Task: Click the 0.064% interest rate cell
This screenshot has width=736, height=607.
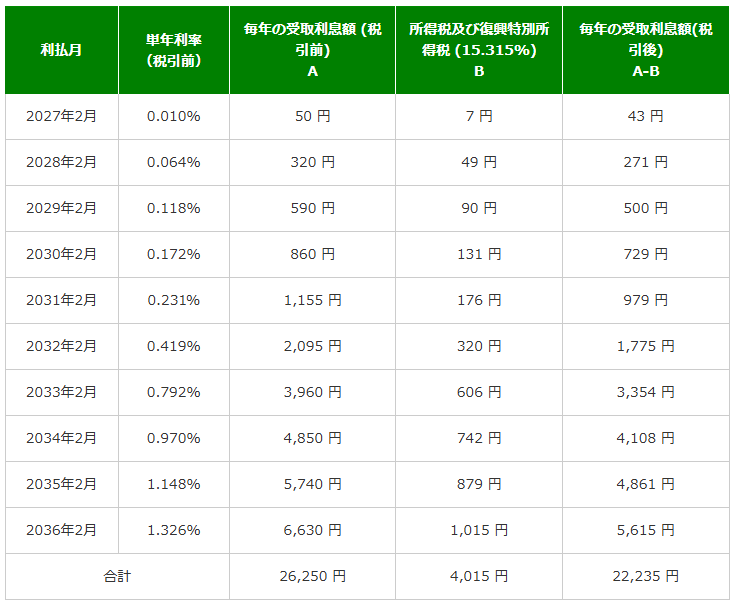Action: tap(173, 162)
